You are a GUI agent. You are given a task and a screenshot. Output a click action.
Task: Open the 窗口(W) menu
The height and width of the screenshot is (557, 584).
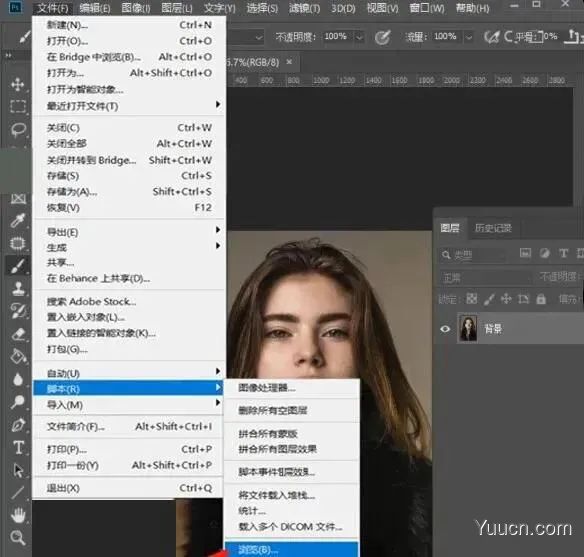[427, 8]
